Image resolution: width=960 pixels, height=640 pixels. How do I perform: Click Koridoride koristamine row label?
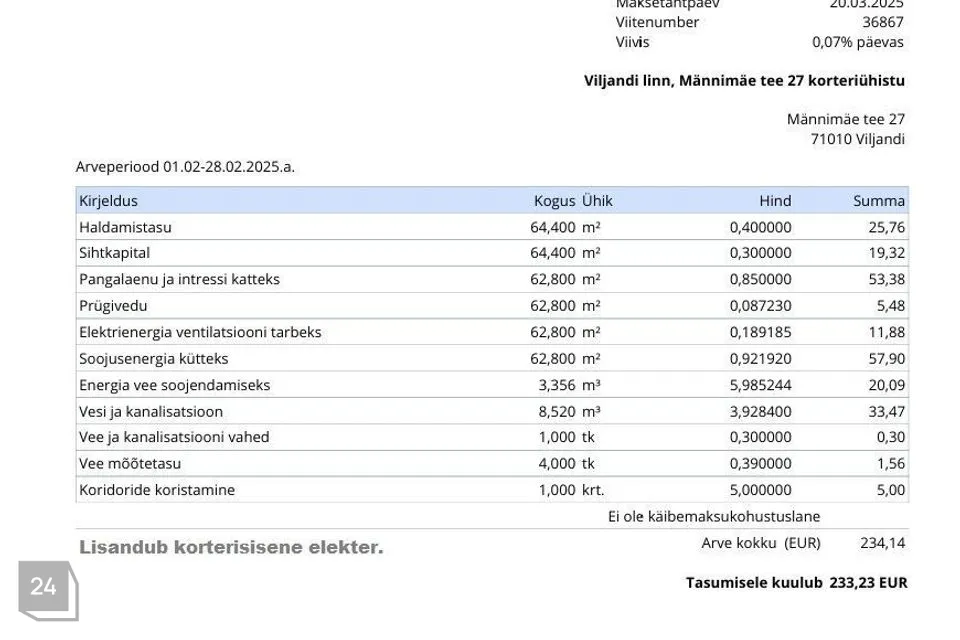pos(157,490)
